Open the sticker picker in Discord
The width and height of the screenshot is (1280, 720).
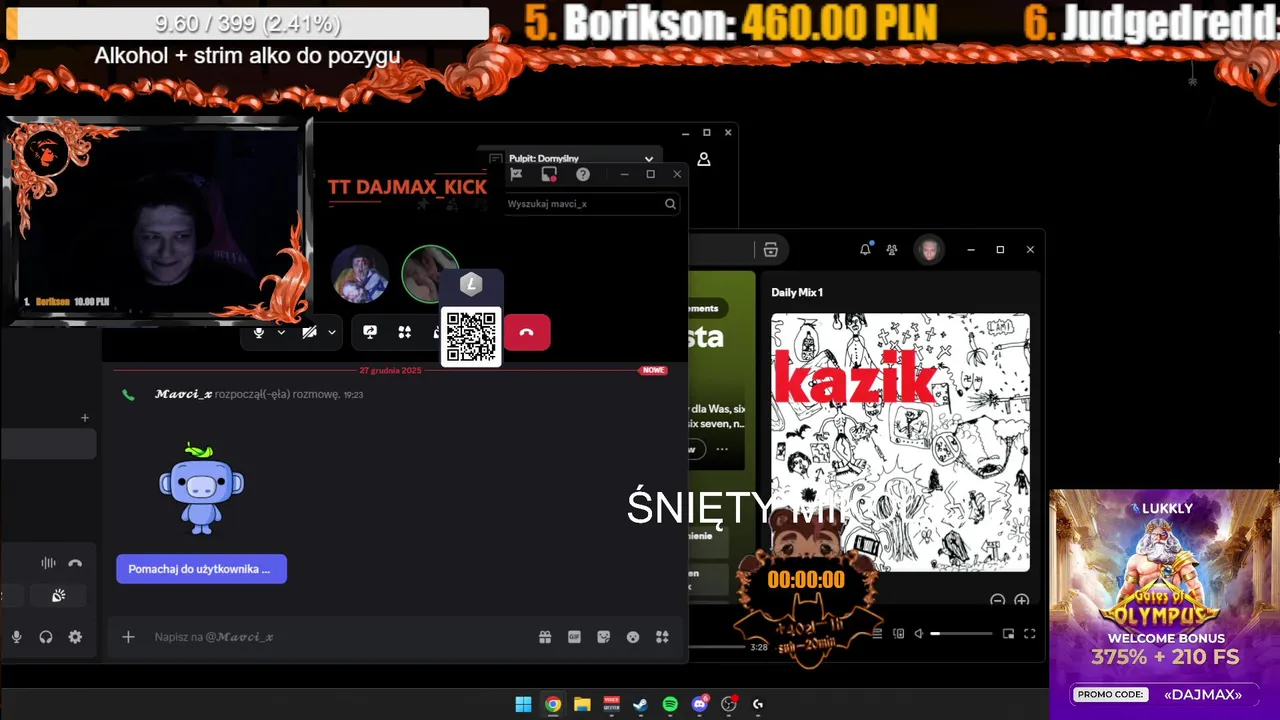point(603,637)
